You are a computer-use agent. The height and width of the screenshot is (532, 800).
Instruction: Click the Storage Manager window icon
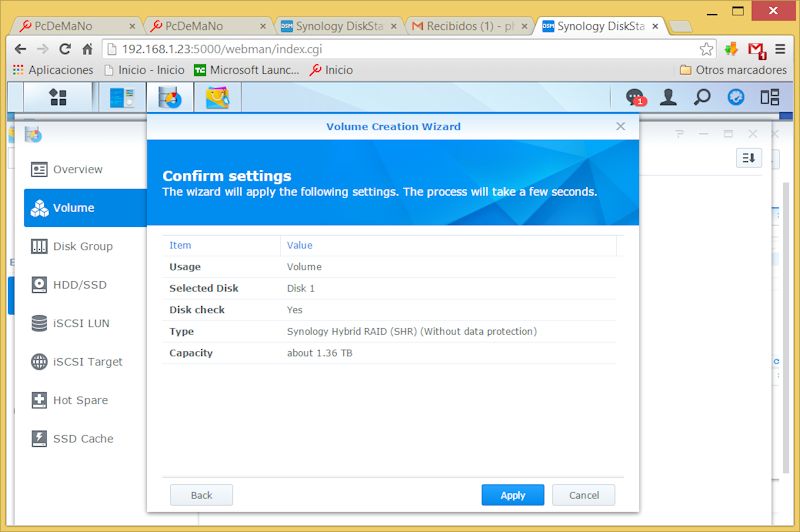pyautogui.click(x=33, y=135)
